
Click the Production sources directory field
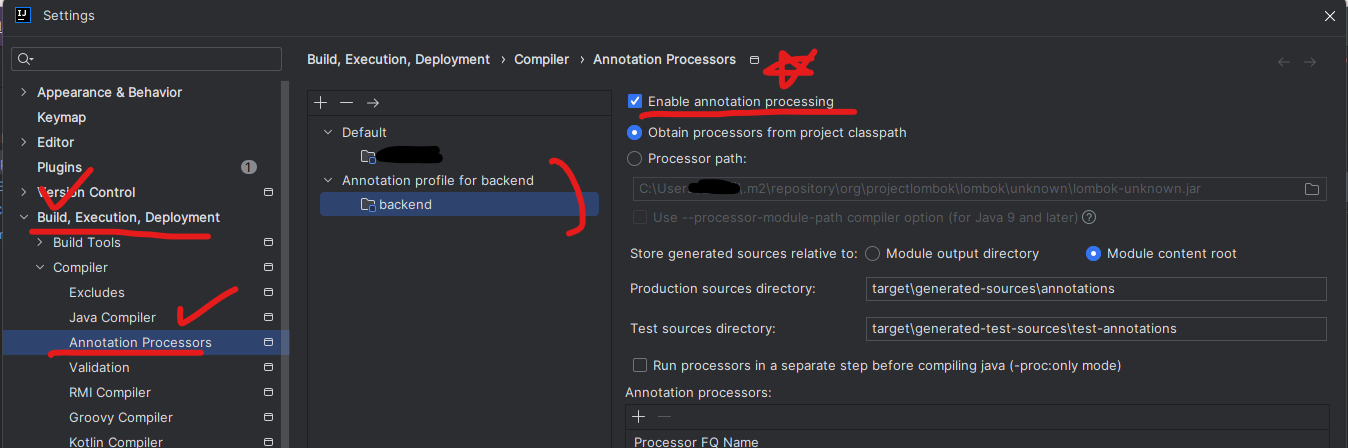click(1096, 289)
